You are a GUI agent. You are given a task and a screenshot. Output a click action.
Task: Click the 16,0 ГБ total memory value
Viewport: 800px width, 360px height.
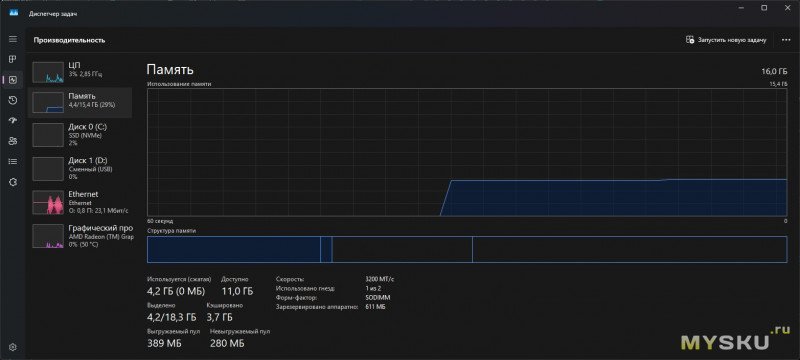coord(774,71)
